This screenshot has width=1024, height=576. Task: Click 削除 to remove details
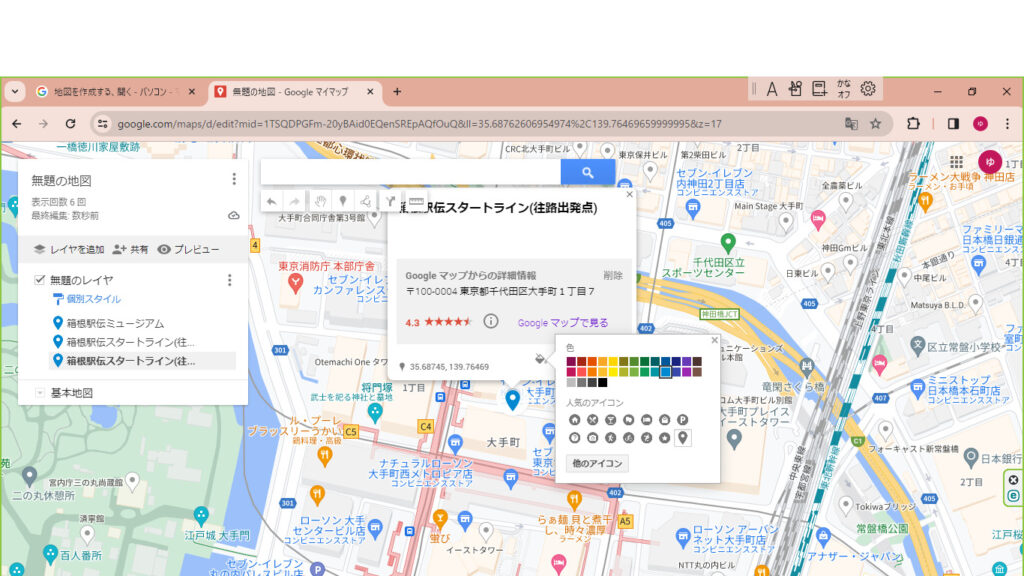click(613, 276)
